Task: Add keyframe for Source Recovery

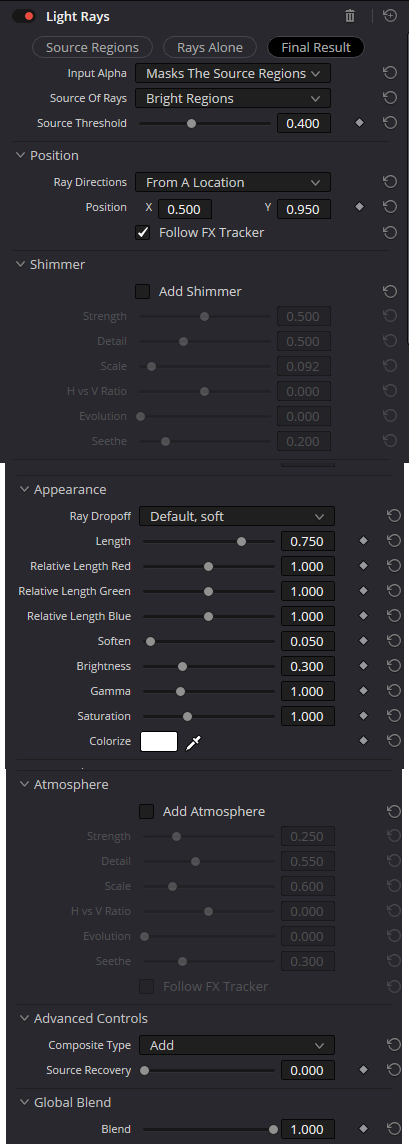Action: tap(363, 1070)
